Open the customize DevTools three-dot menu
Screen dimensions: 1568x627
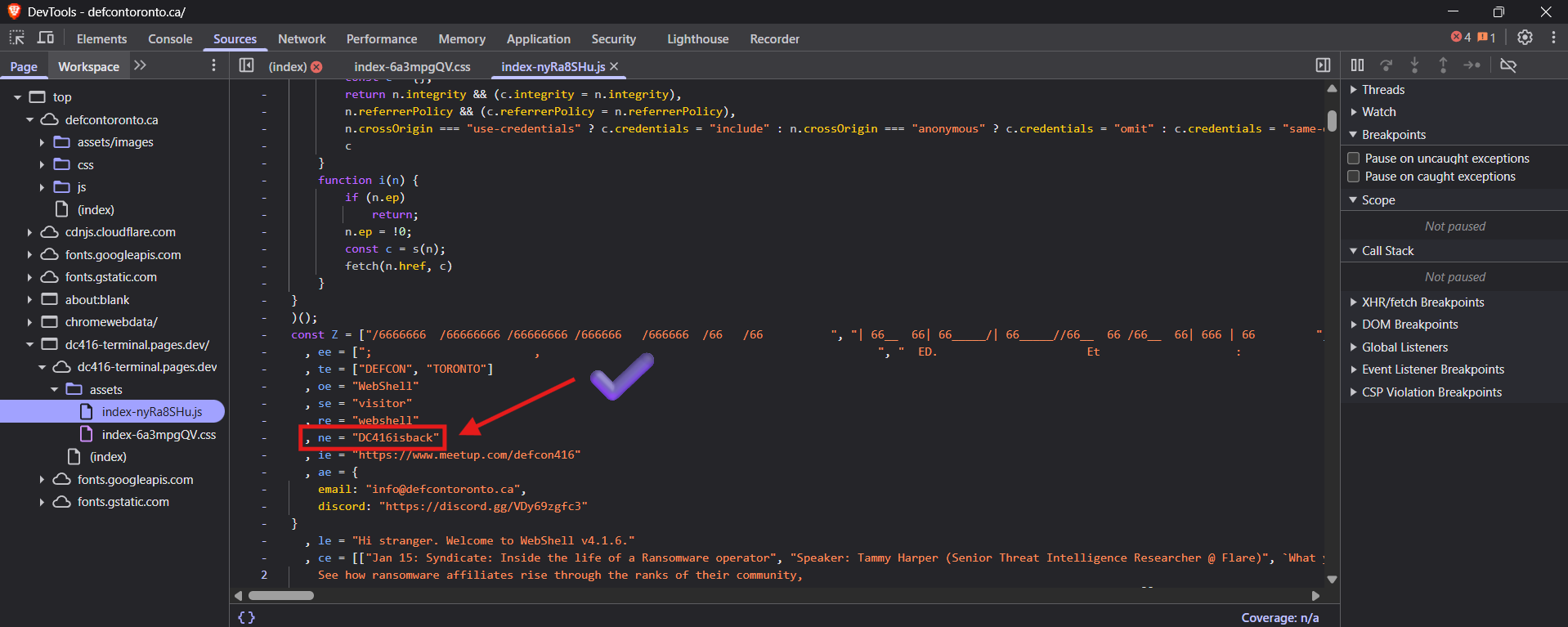1553,38
